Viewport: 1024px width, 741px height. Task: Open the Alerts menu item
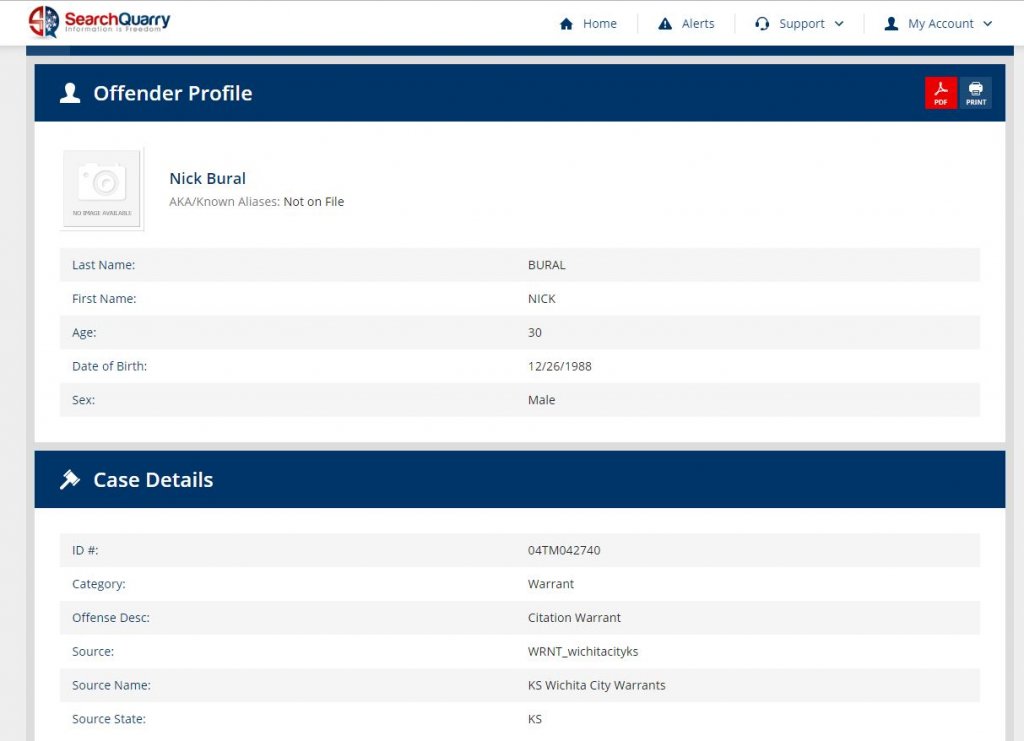coord(698,24)
